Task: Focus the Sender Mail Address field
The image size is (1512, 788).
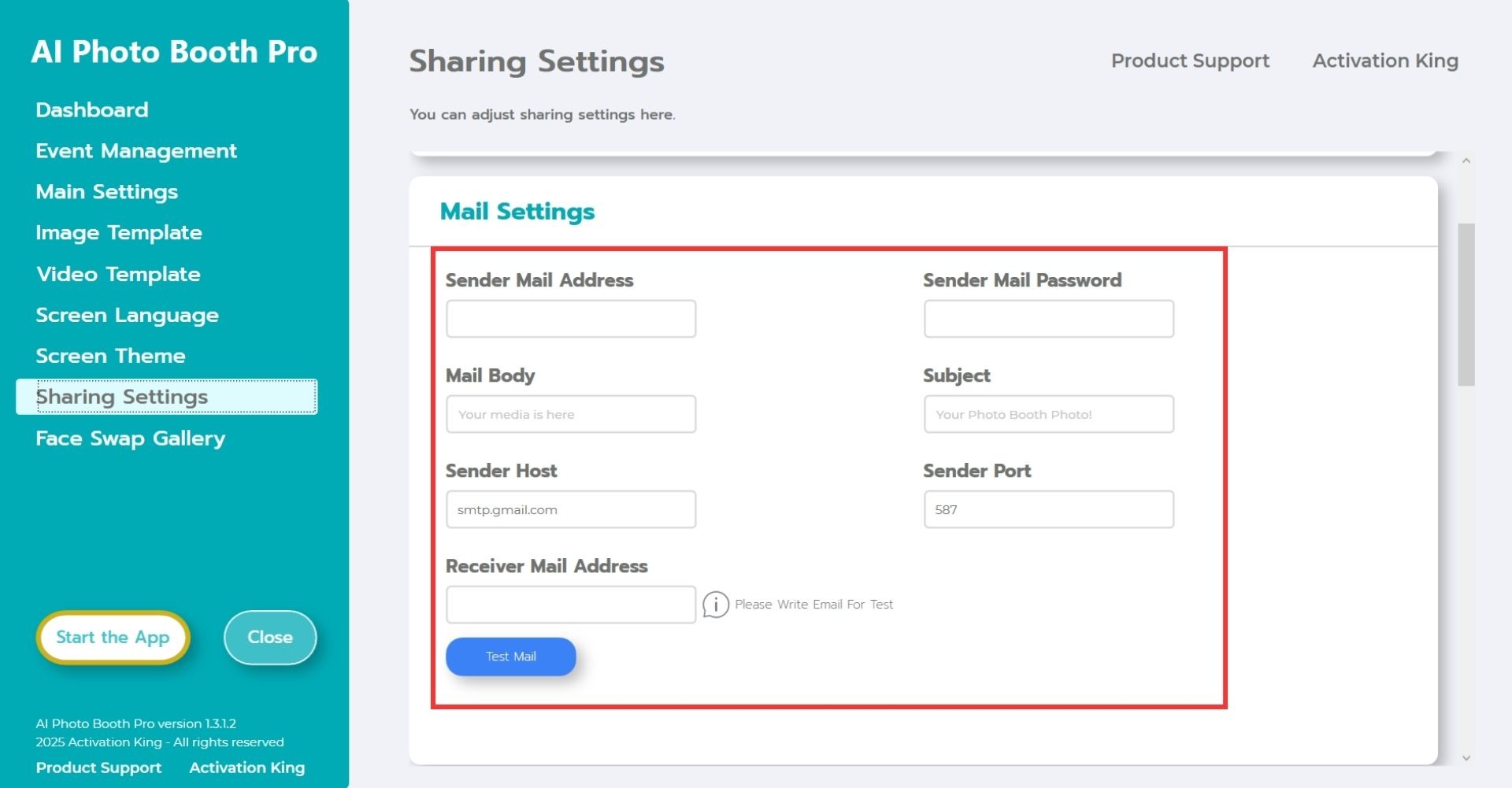Action: click(x=570, y=319)
